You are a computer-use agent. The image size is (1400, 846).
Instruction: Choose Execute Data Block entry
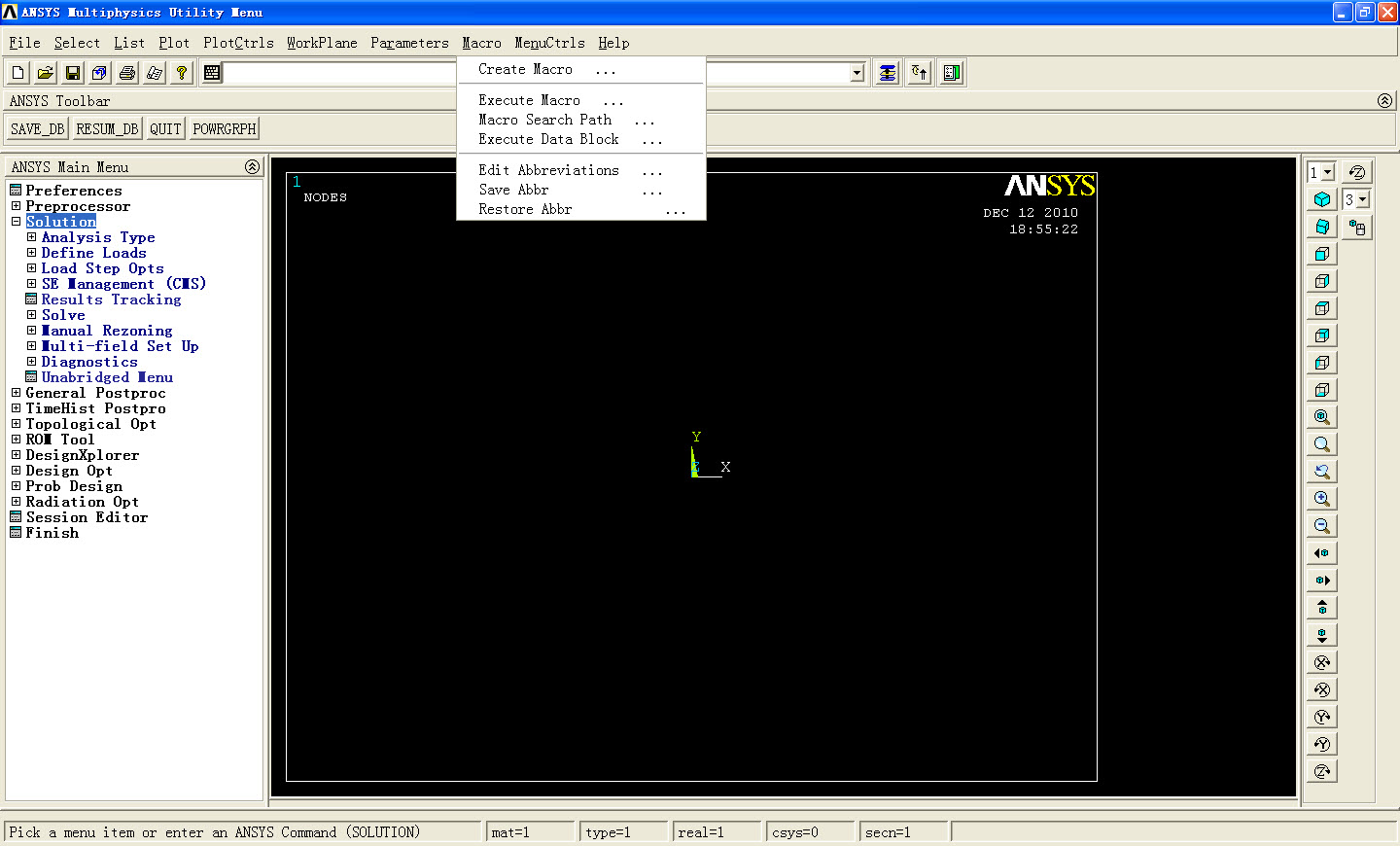tap(581, 139)
